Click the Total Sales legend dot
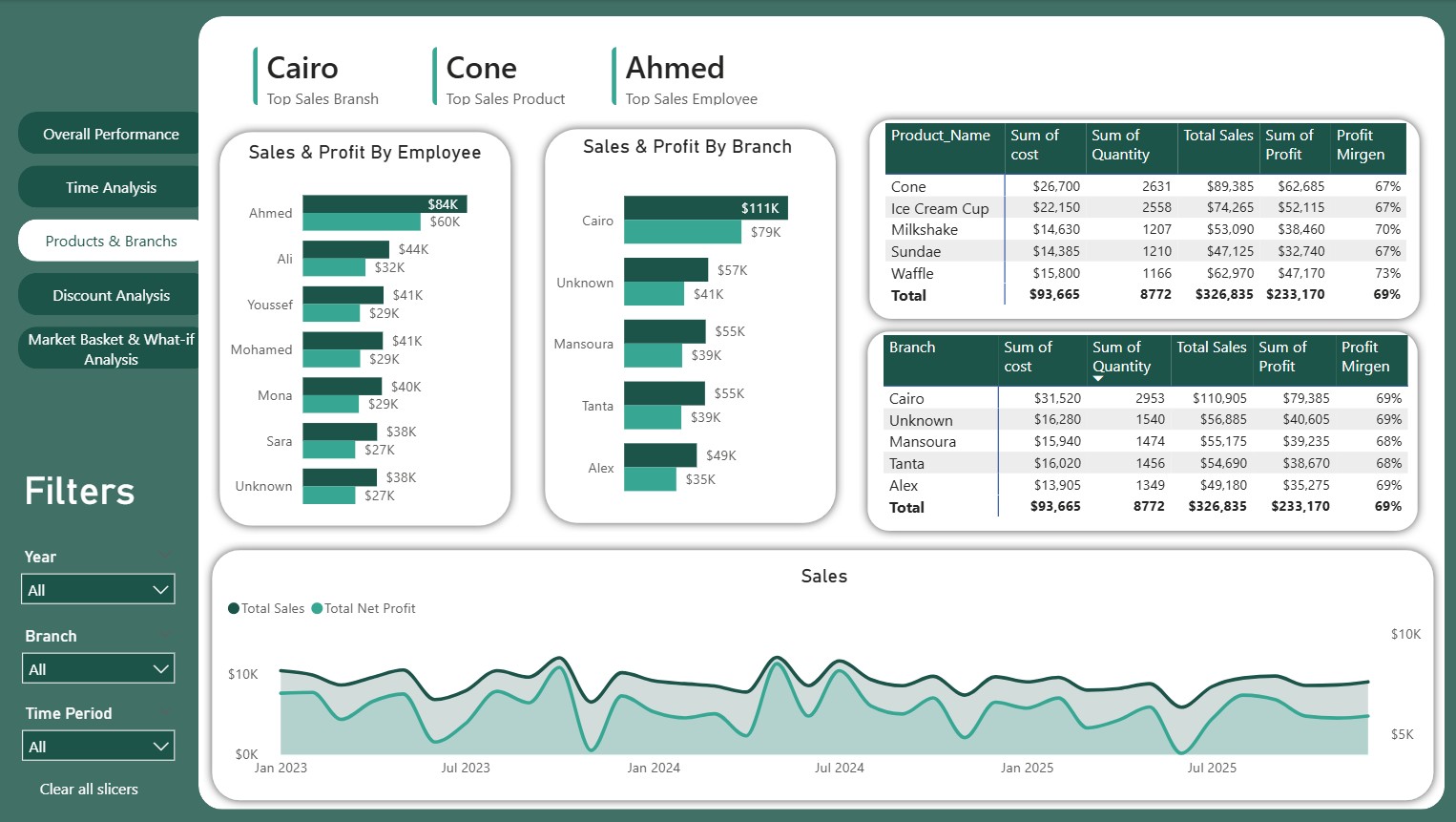 [x=234, y=609]
